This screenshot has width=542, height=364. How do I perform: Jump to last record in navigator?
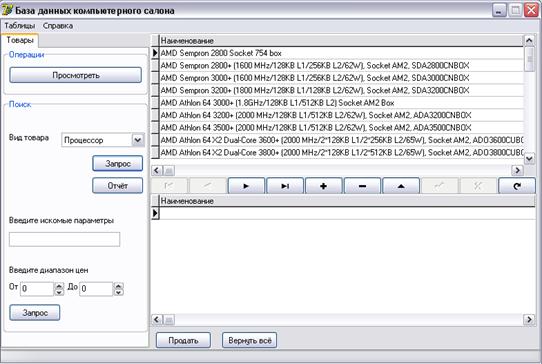coord(285,186)
